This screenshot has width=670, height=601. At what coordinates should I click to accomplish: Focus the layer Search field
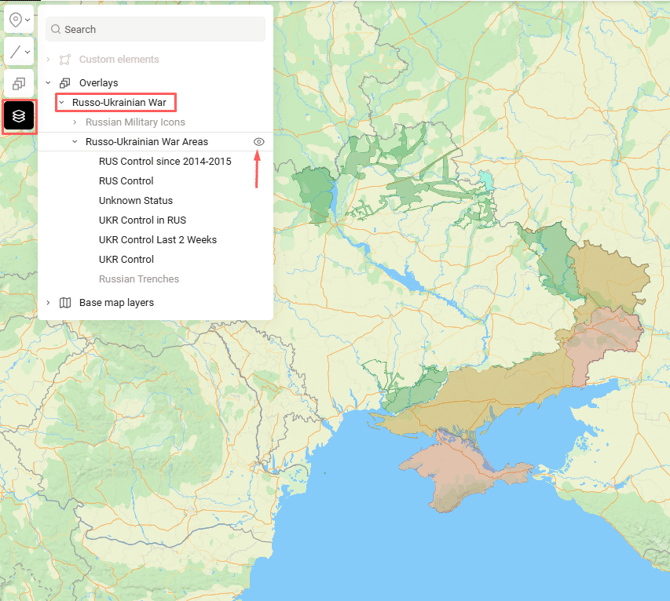coord(160,30)
